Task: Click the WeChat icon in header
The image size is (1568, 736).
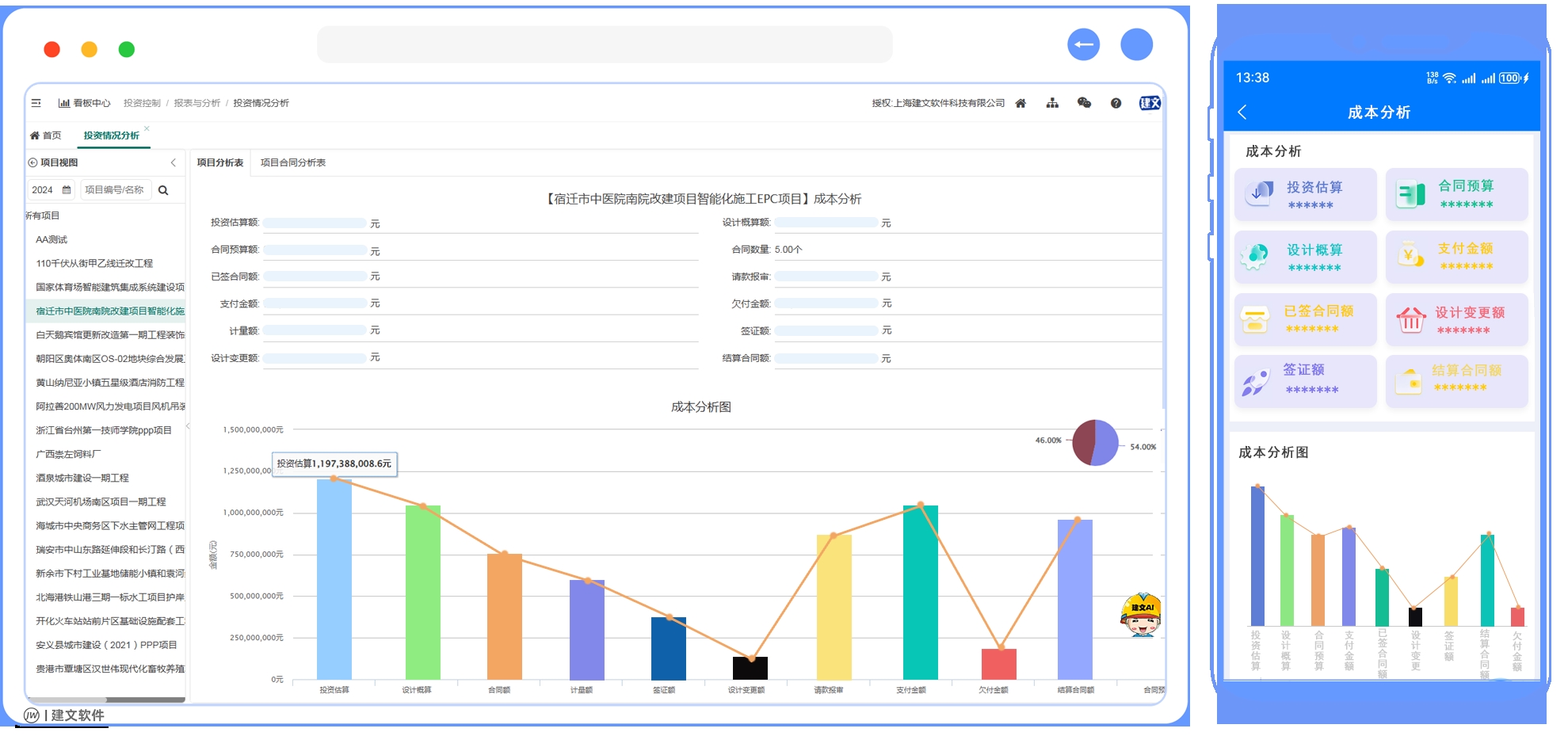Action: tap(1084, 103)
